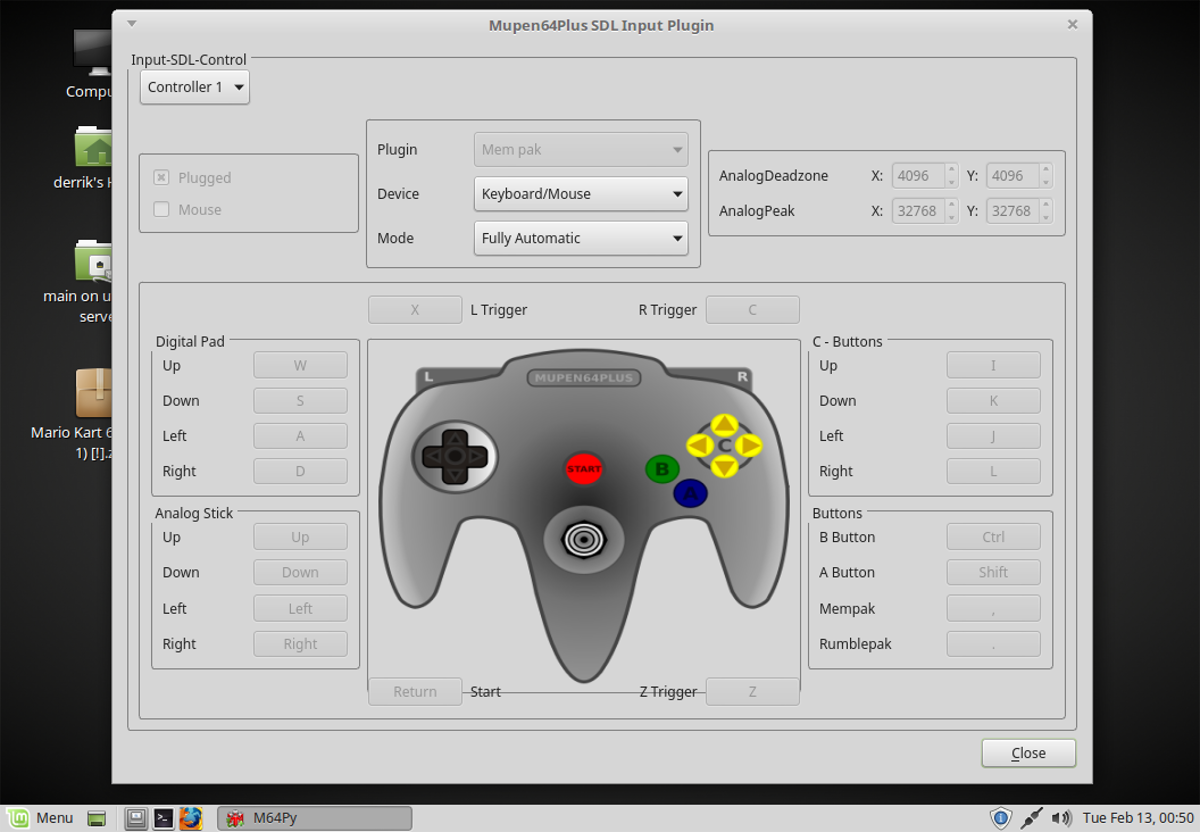Close the Input Plugin dialog window
The height and width of the screenshot is (832, 1200).
pyautogui.click(x=1072, y=24)
